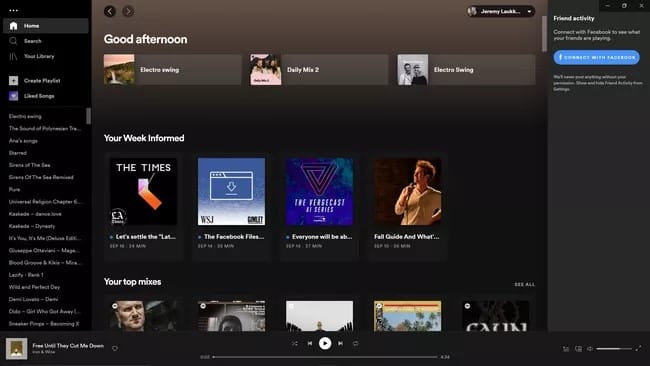
Task: Open the three-dots app menu
Action: point(13,10)
